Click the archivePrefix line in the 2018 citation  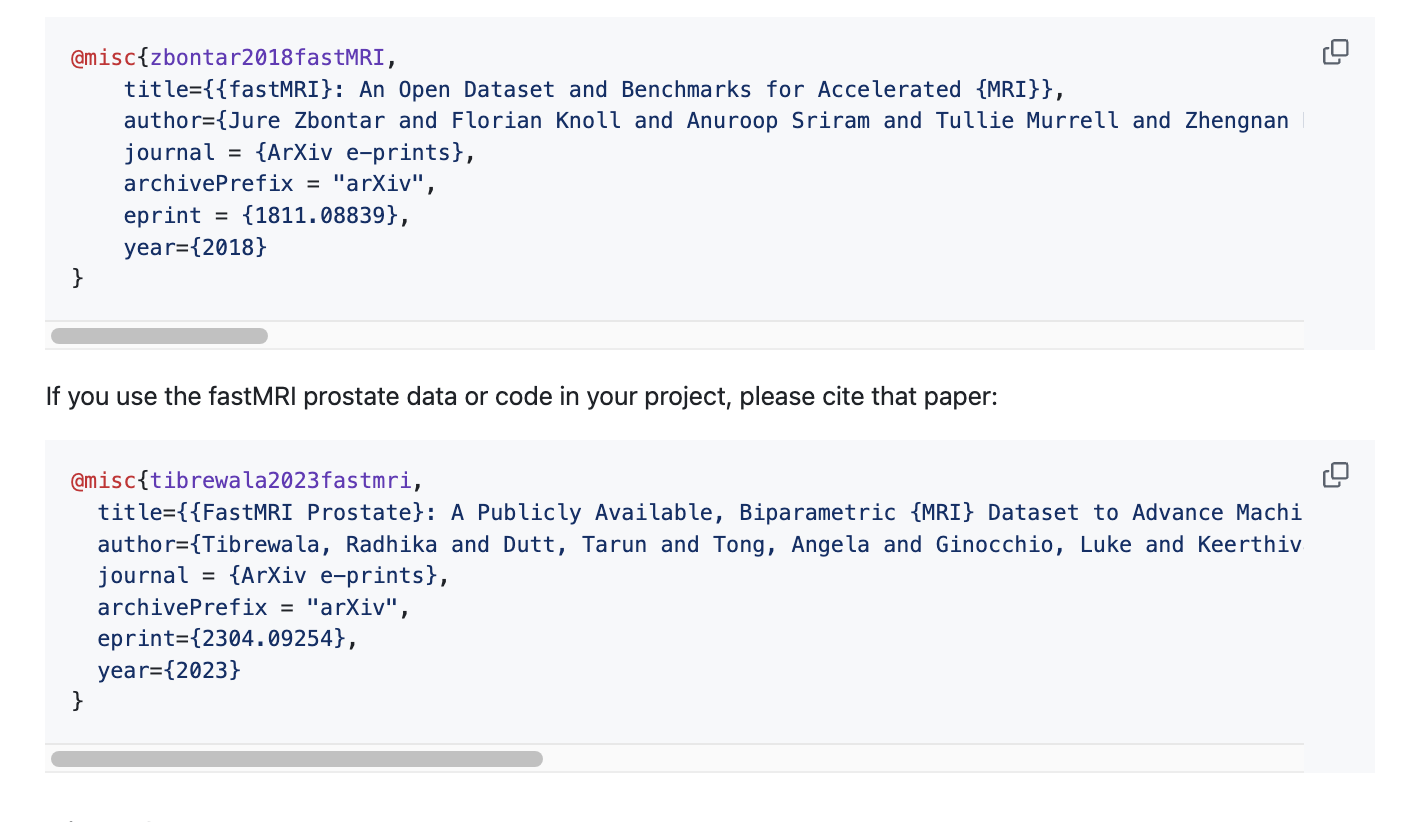280,184
